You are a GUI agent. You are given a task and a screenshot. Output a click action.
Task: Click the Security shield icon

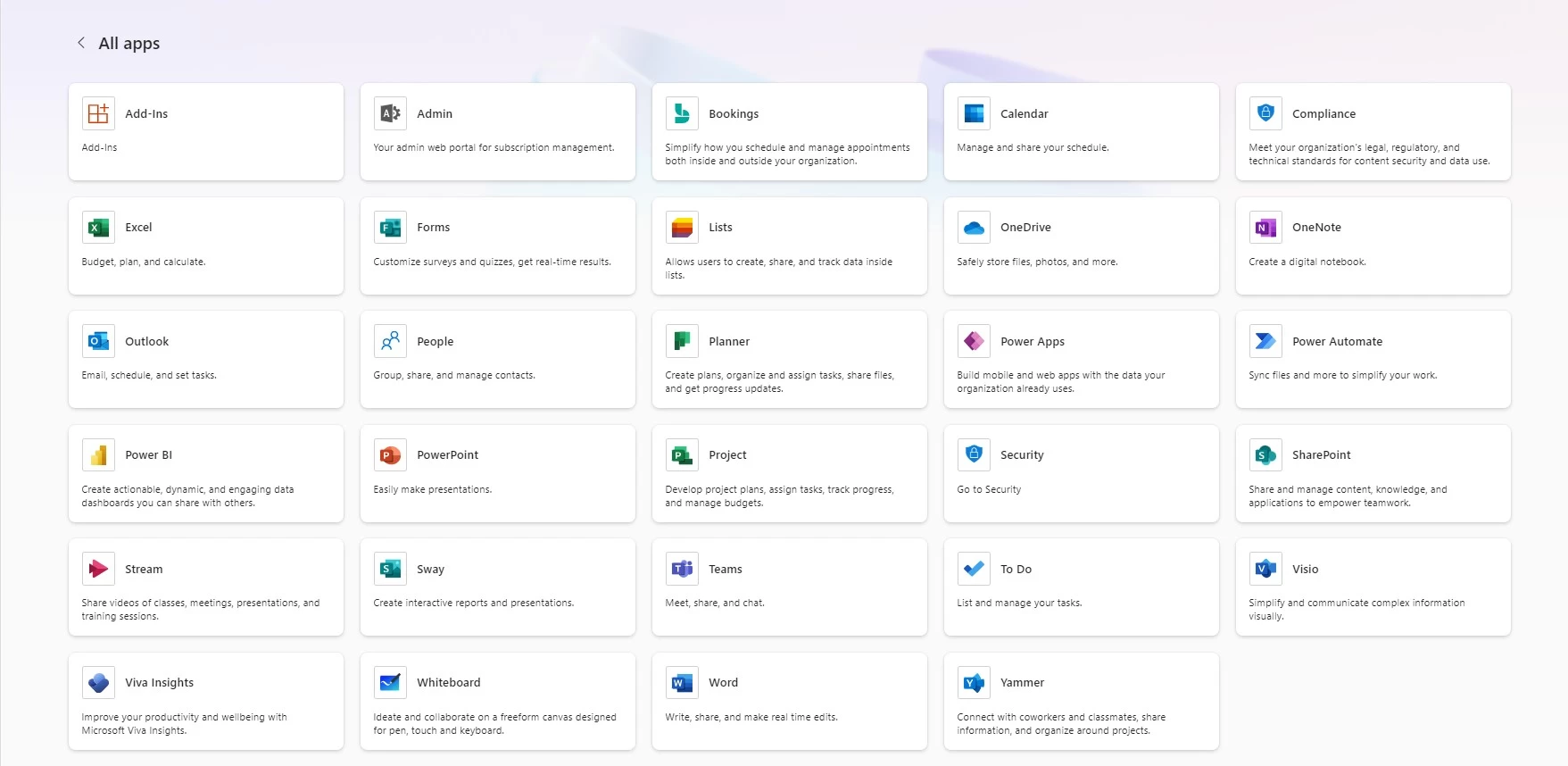click(x=974, y=455)
